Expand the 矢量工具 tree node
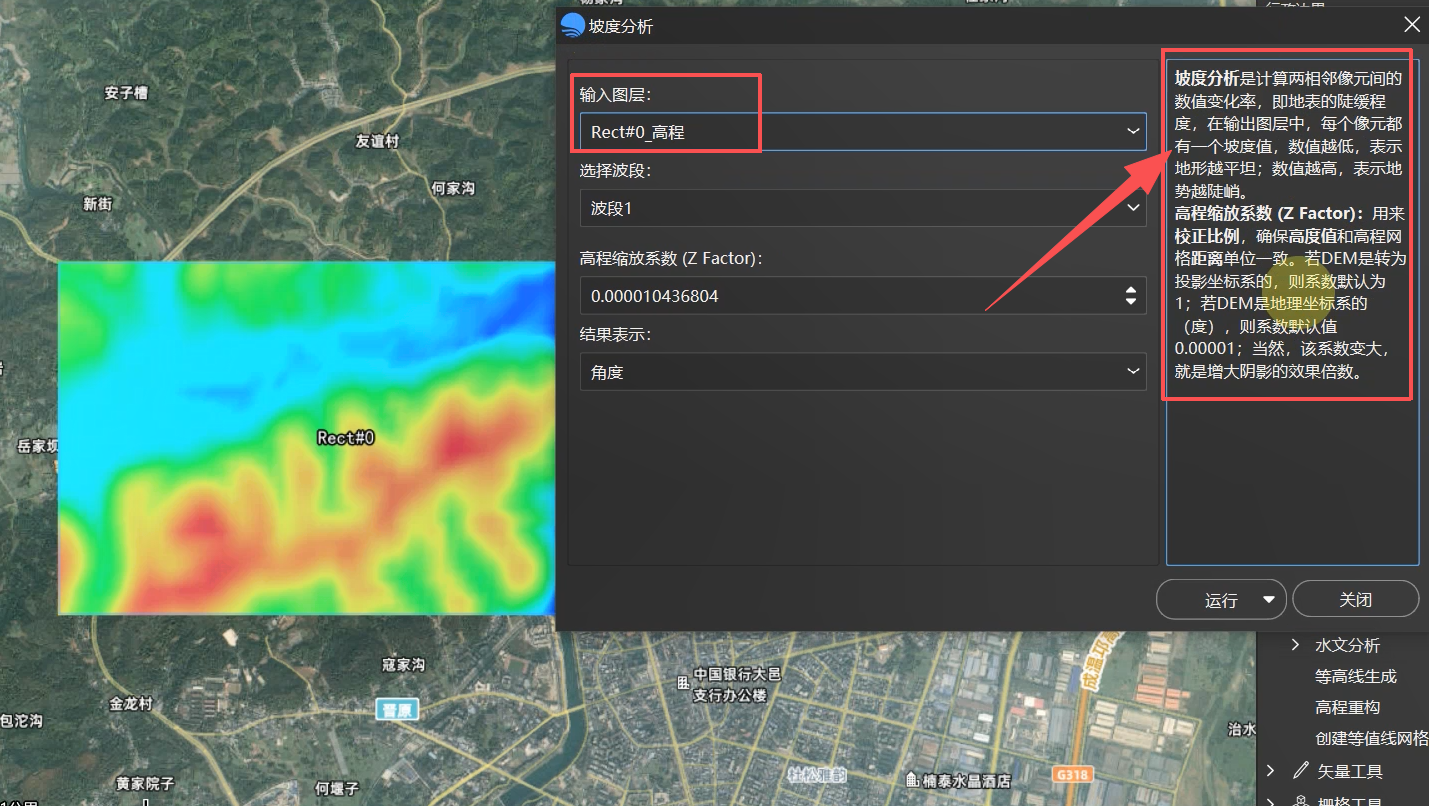 [1271, 770]
